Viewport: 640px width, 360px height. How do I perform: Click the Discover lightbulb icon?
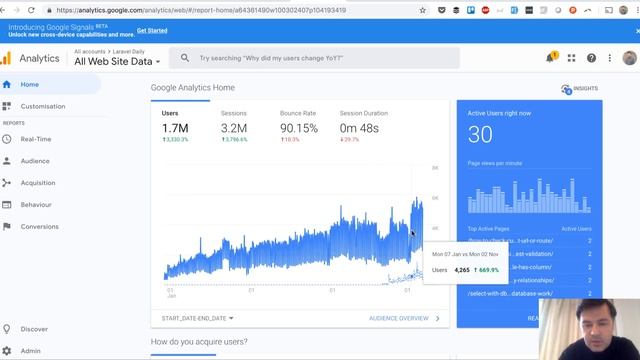coord(7,329)
